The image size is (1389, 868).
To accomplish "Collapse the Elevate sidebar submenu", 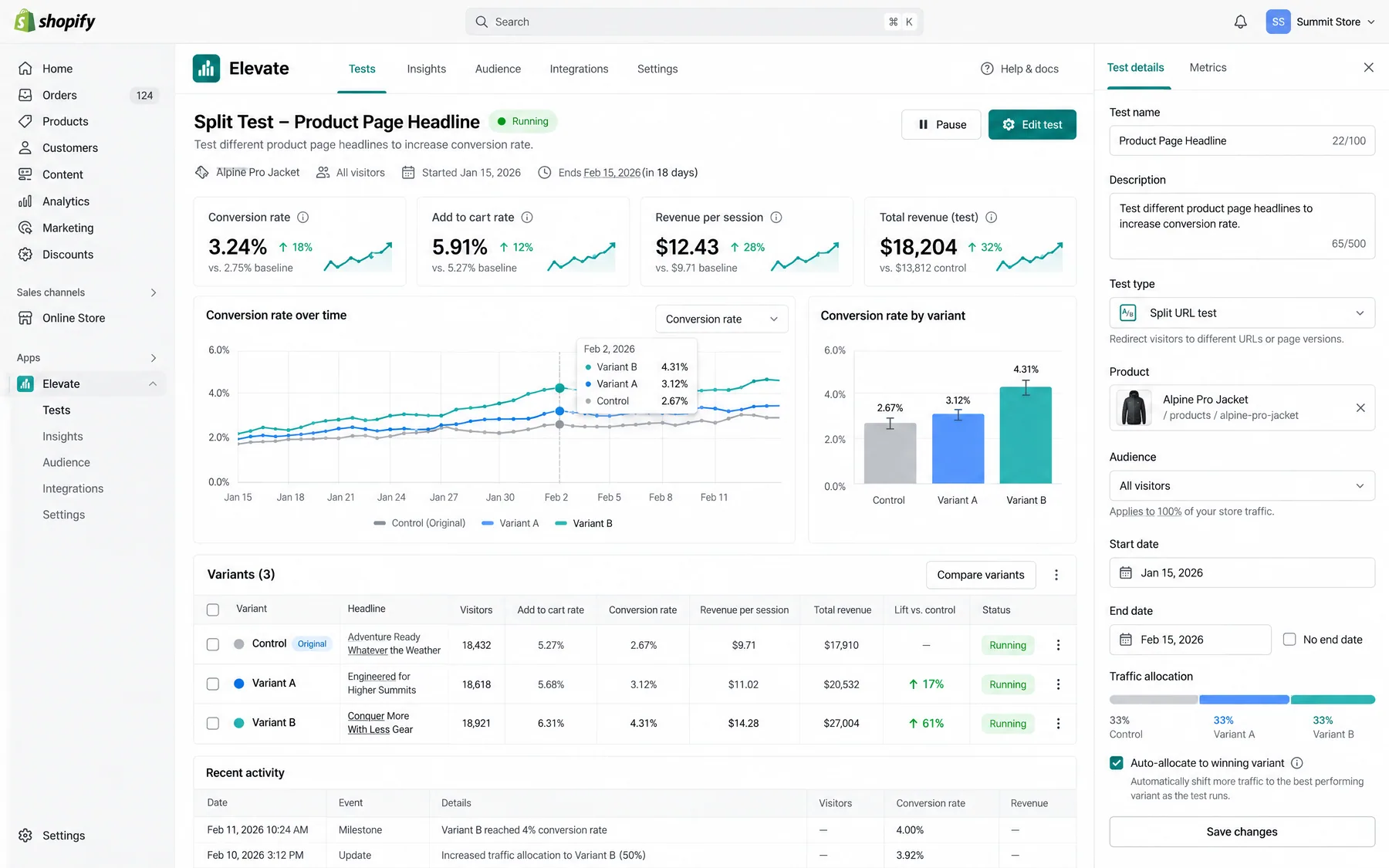I will click(x=153, y=384).
